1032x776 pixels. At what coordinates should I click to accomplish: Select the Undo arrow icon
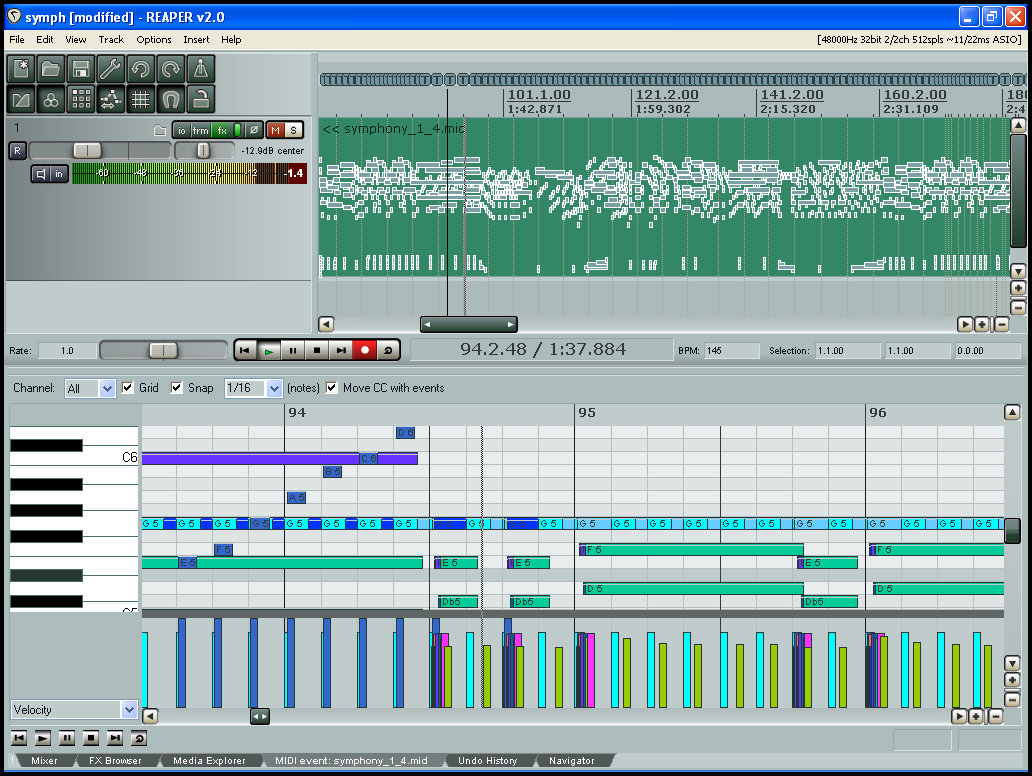(x=141, y=68)
